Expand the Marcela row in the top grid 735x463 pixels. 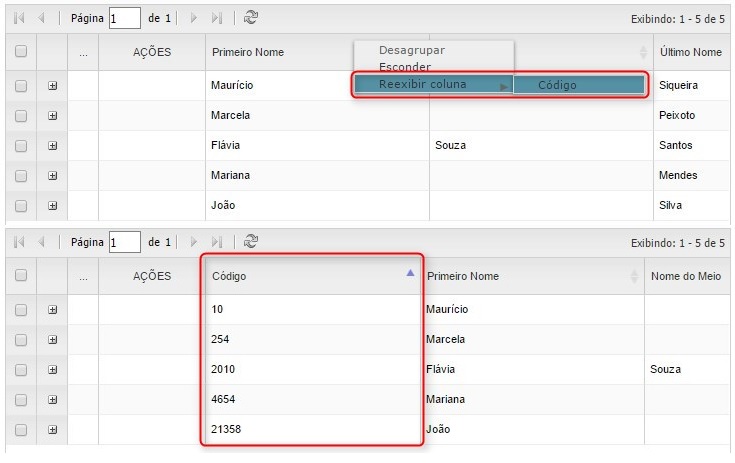52,116
